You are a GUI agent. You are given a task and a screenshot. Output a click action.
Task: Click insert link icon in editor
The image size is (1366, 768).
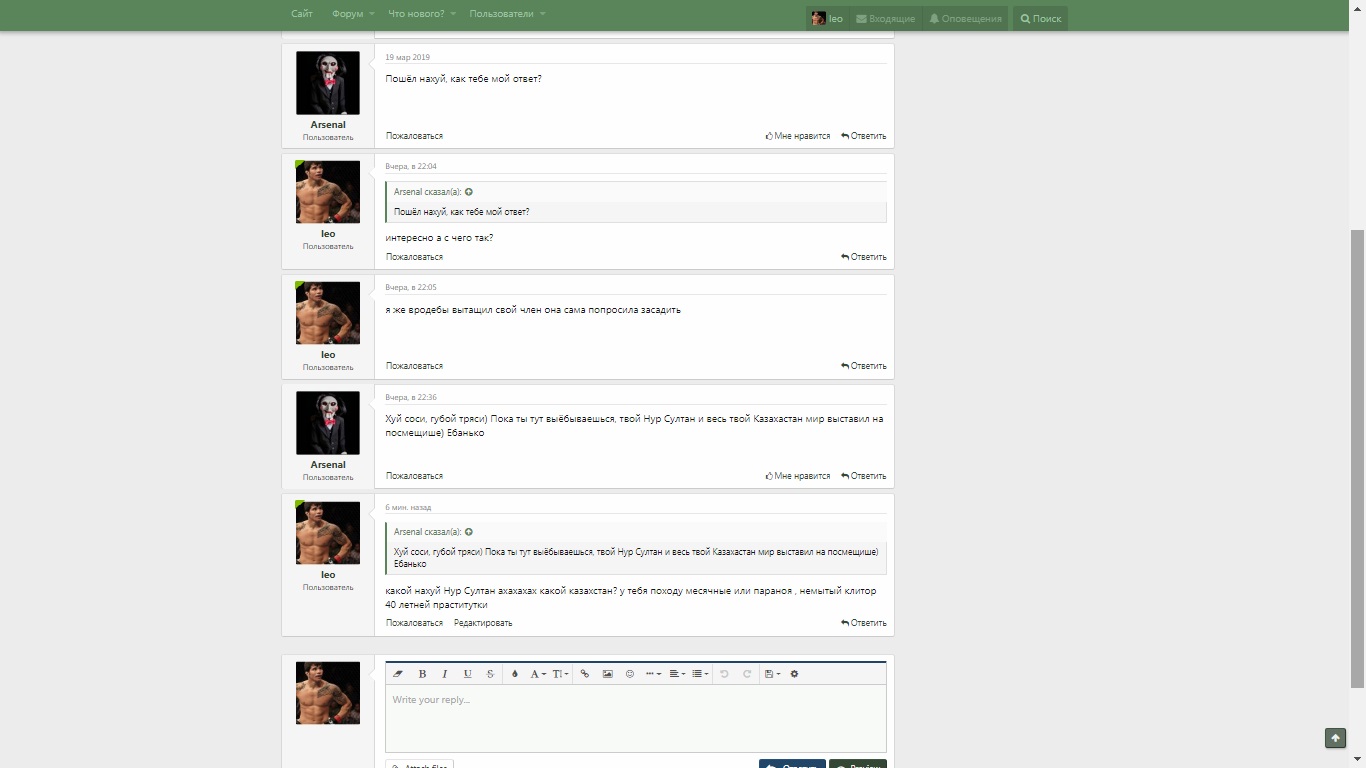pos(585,674)
